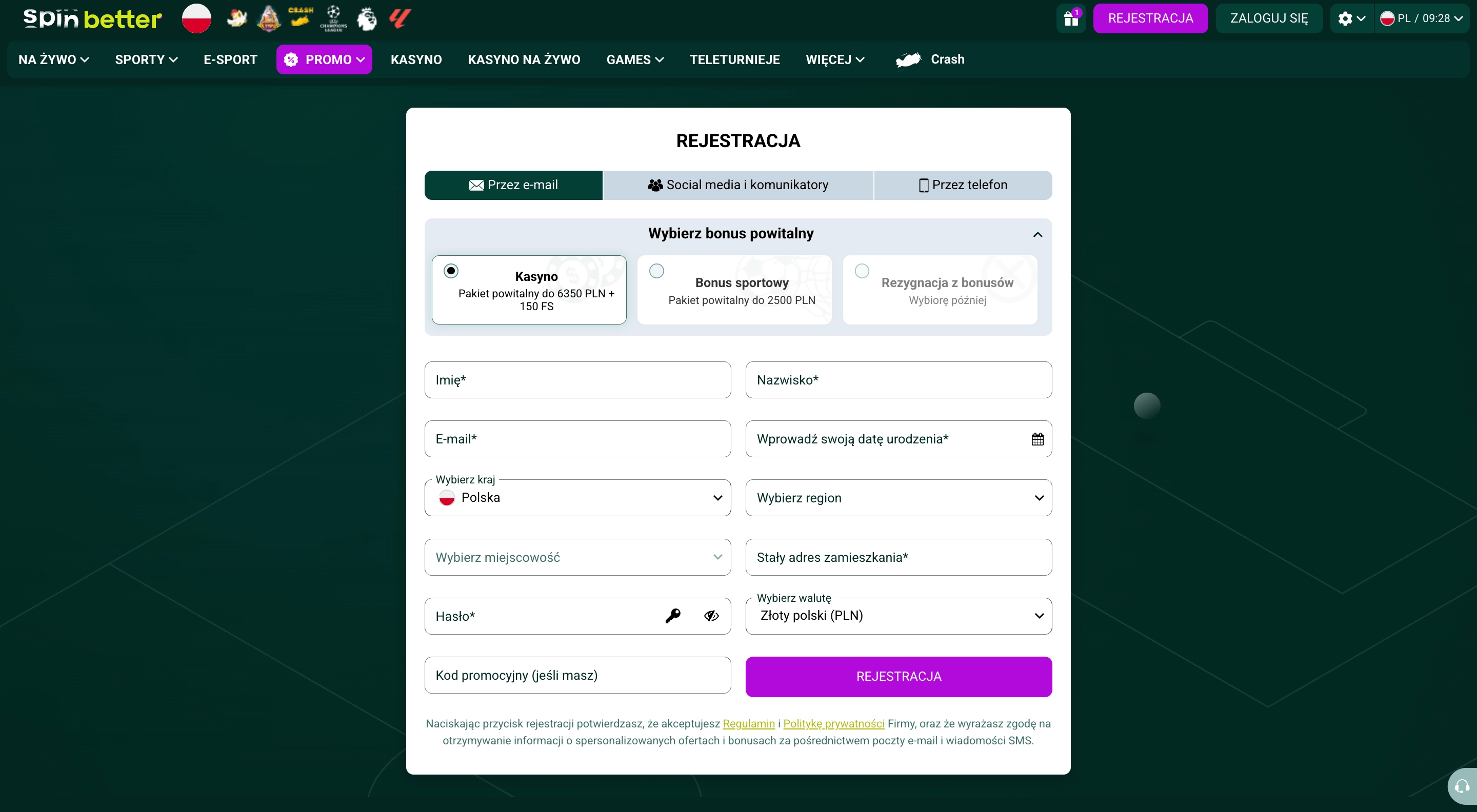Open Crash game in navigation bar
This screenshot has height=812, width=1477.
click(x=930, y=59)
